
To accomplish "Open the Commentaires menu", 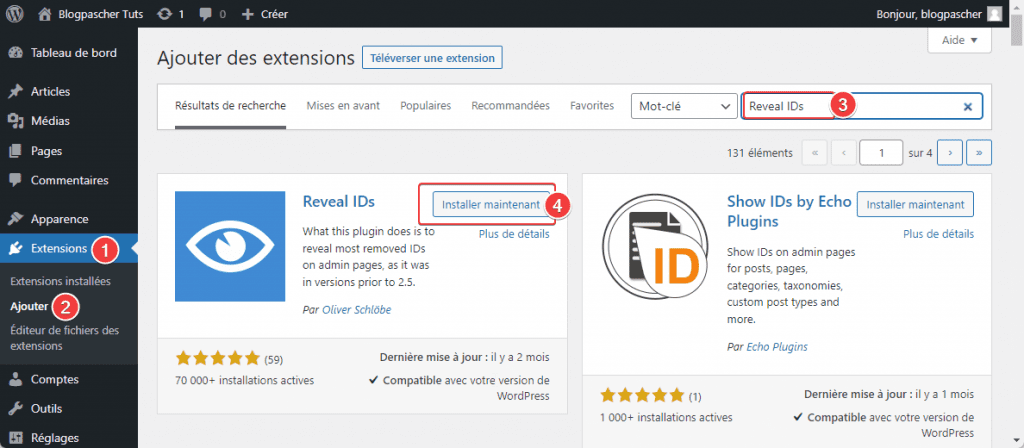I will point(69,180).
